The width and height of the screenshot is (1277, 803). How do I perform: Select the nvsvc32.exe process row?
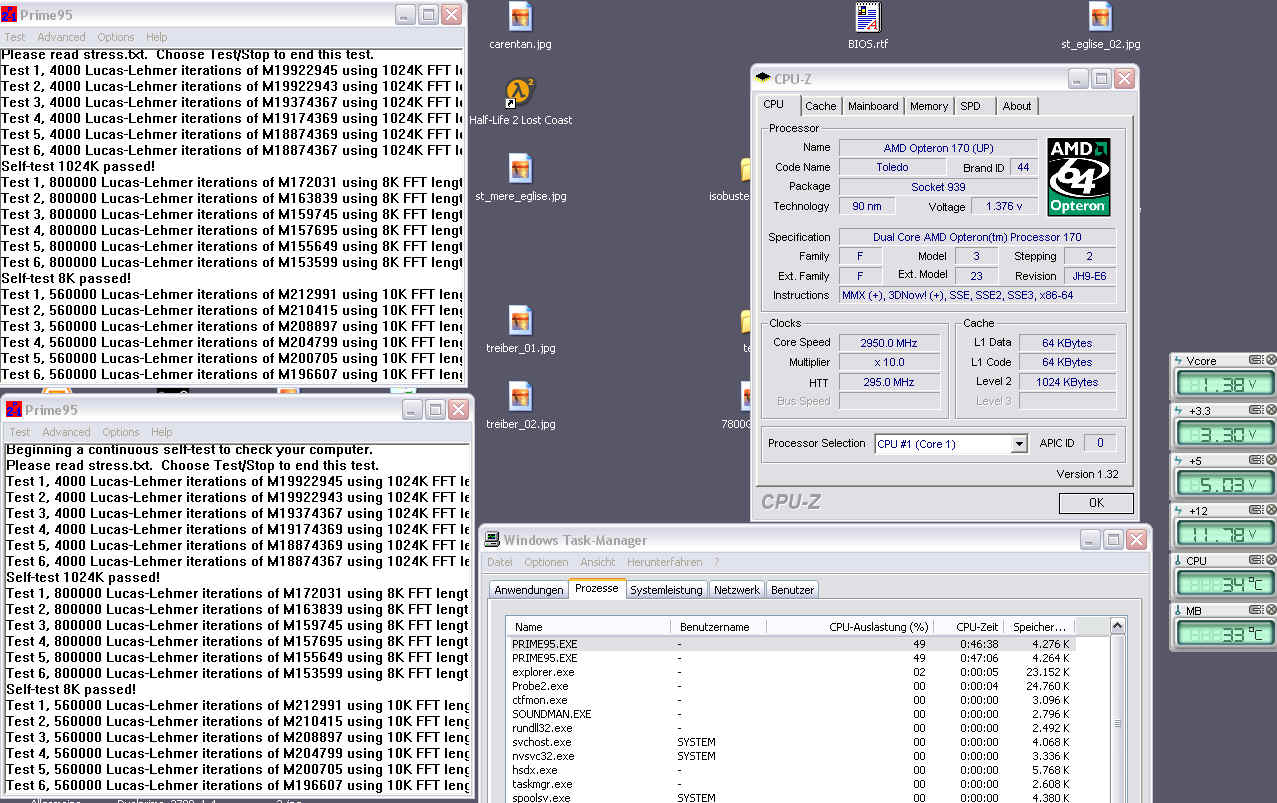tap(791, 756)
